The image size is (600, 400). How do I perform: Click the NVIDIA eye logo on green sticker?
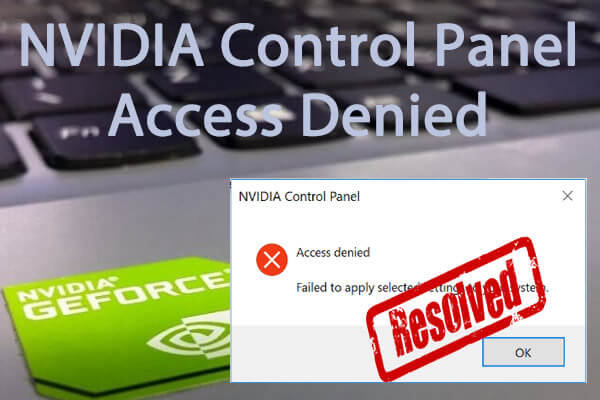(189, 337)
